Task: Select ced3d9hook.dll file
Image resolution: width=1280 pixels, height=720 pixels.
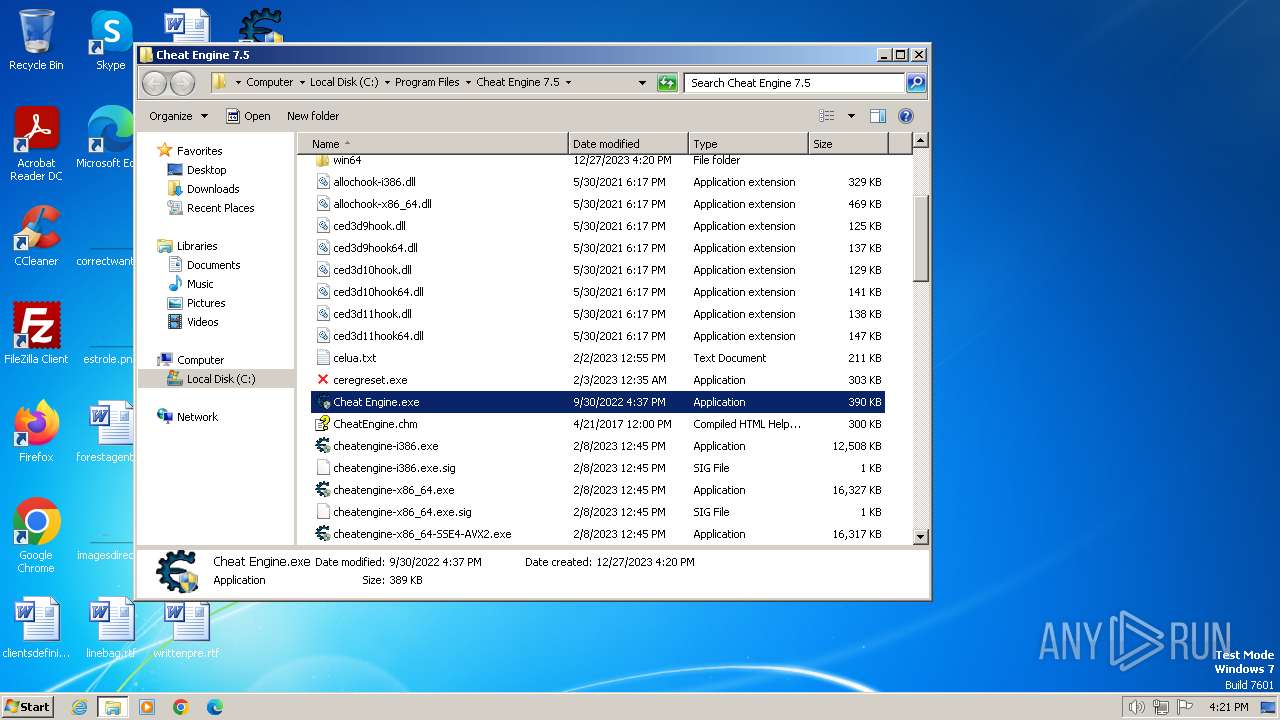Action: [369, 226]
